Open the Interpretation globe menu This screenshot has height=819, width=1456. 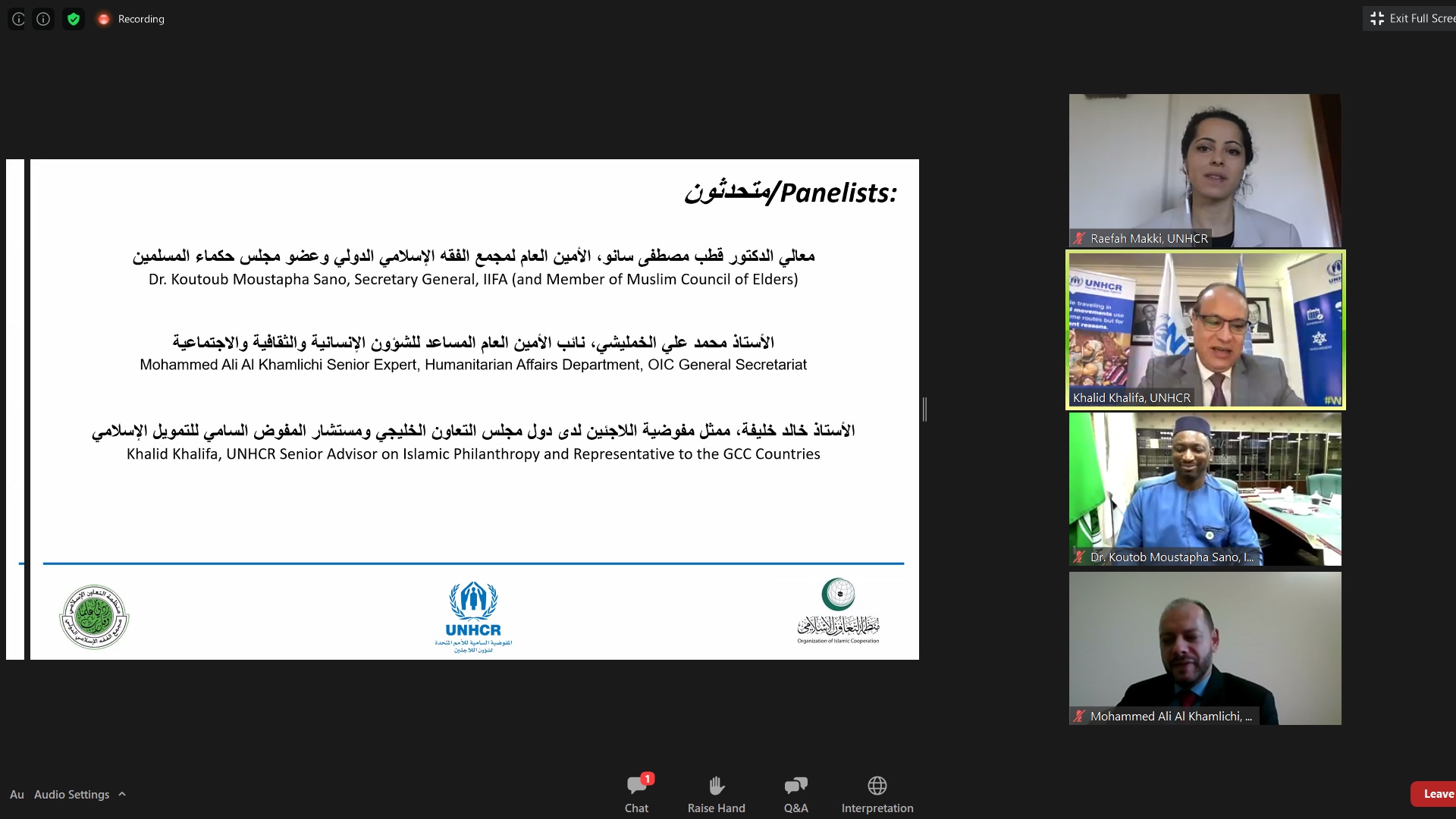(877, 786)
